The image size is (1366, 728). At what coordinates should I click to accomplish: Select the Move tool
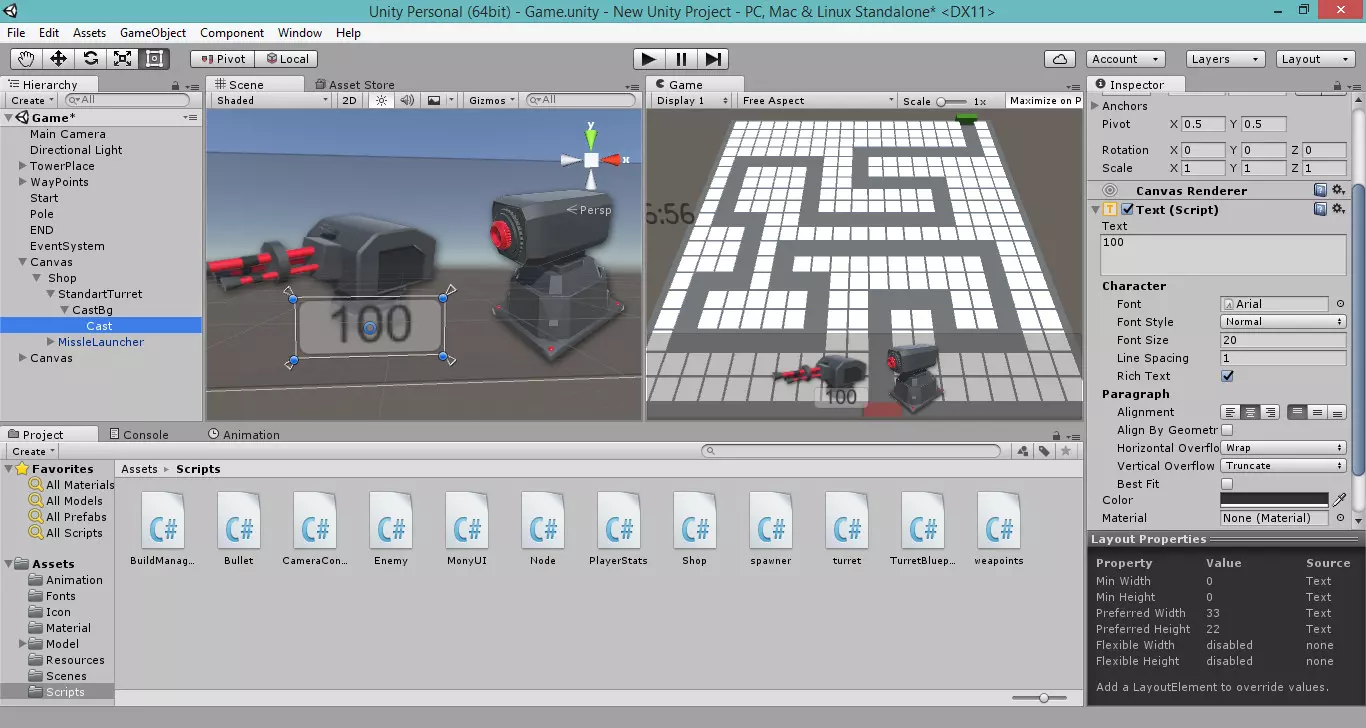point(58,59)
